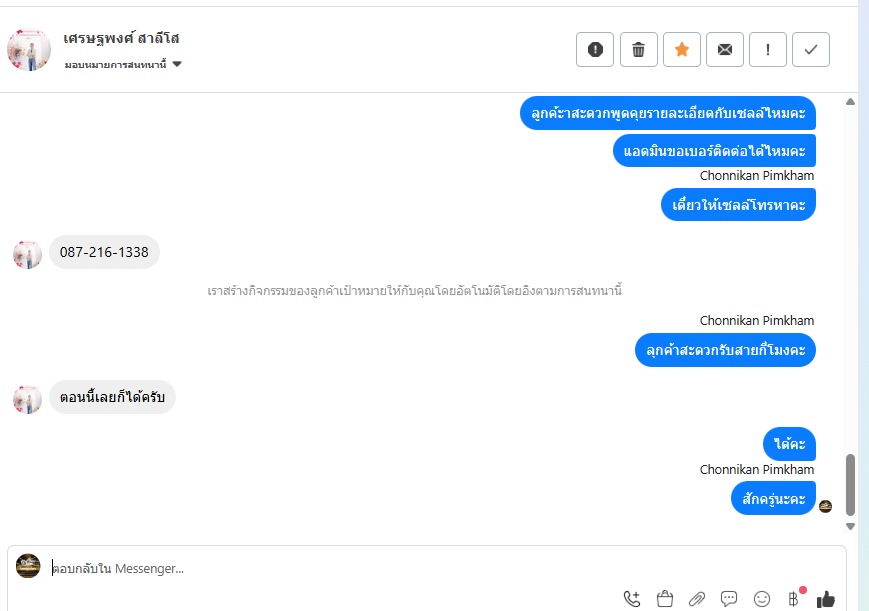
Task: Mark conversation done with checkmark
Action: [x=811, y=50]
